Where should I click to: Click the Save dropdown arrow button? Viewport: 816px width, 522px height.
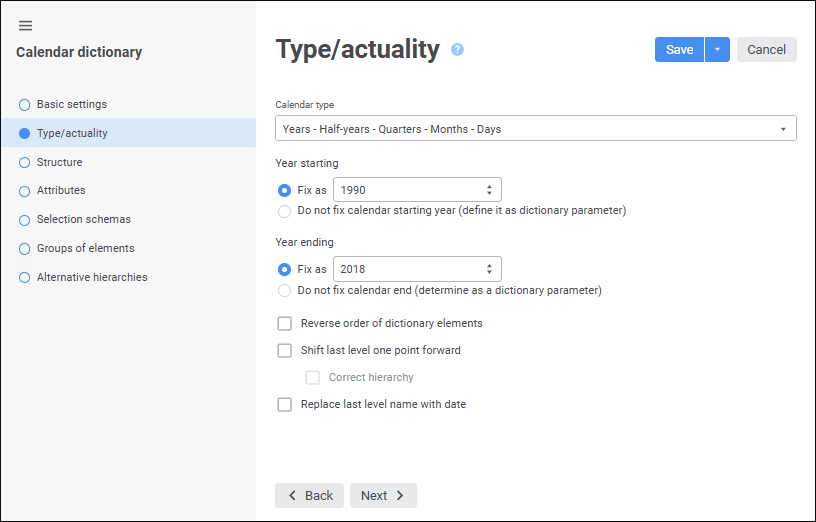pos(717,50)
